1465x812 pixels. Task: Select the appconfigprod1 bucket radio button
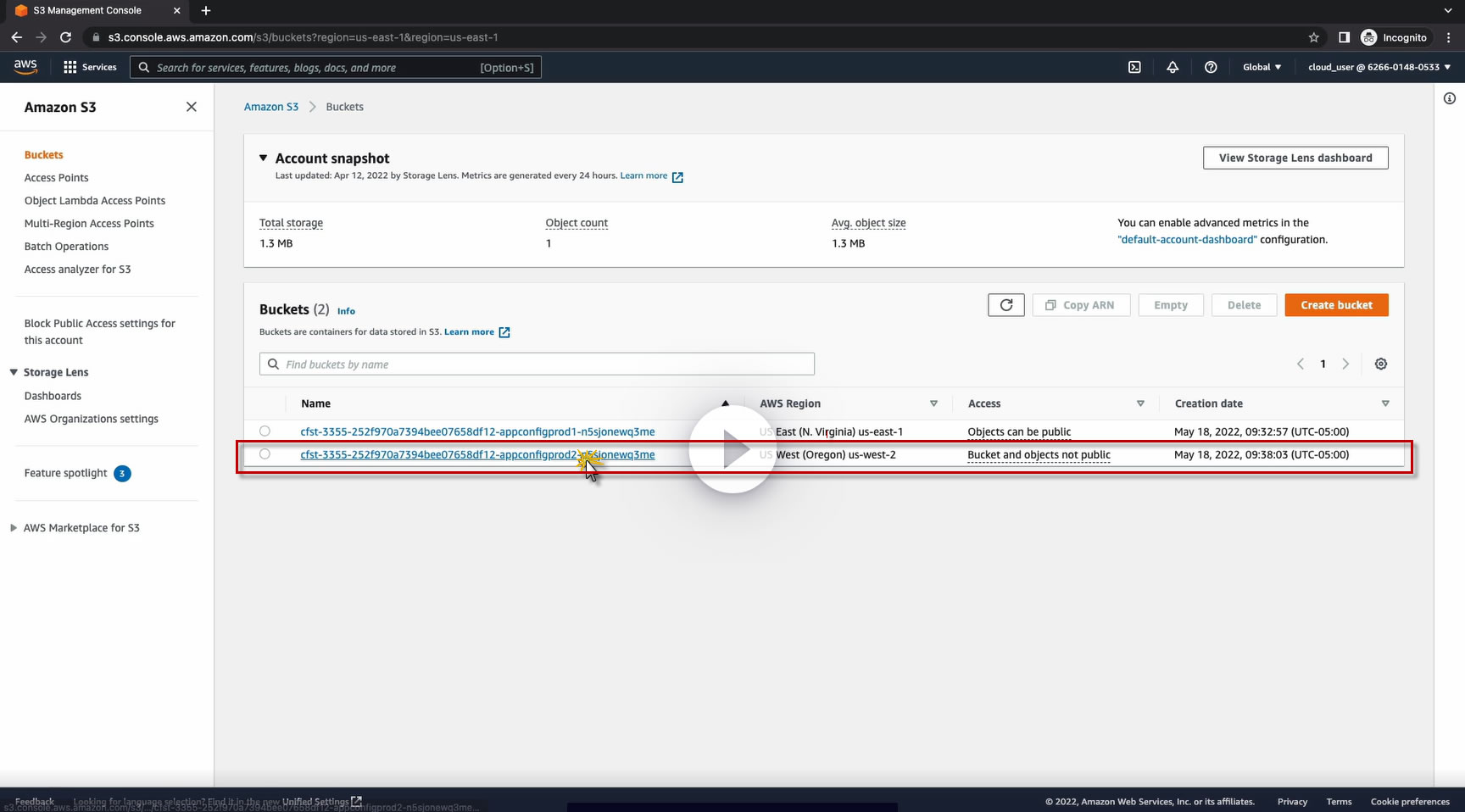pos(265,431)
